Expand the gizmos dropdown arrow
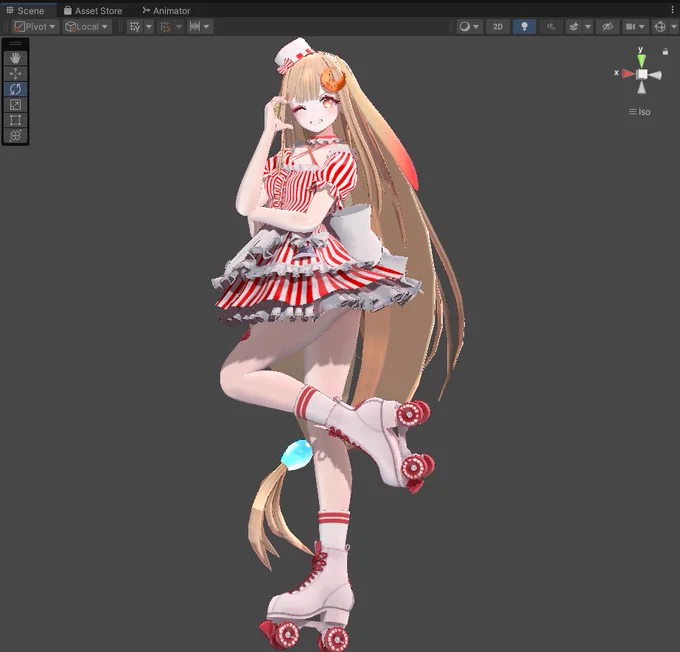Image resolution: width=680 pixels, height=652 pixels. 673,27
